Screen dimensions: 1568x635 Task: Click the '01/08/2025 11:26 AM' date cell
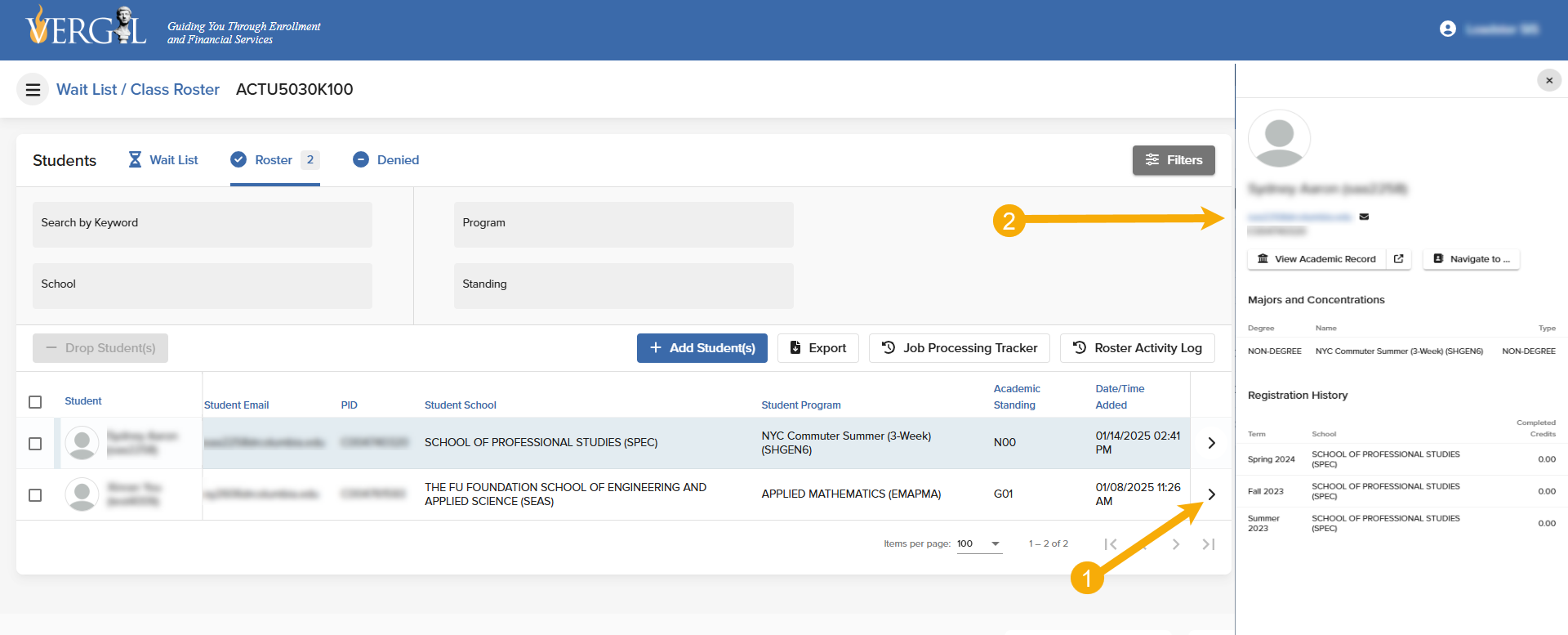tap(1138, 494)
